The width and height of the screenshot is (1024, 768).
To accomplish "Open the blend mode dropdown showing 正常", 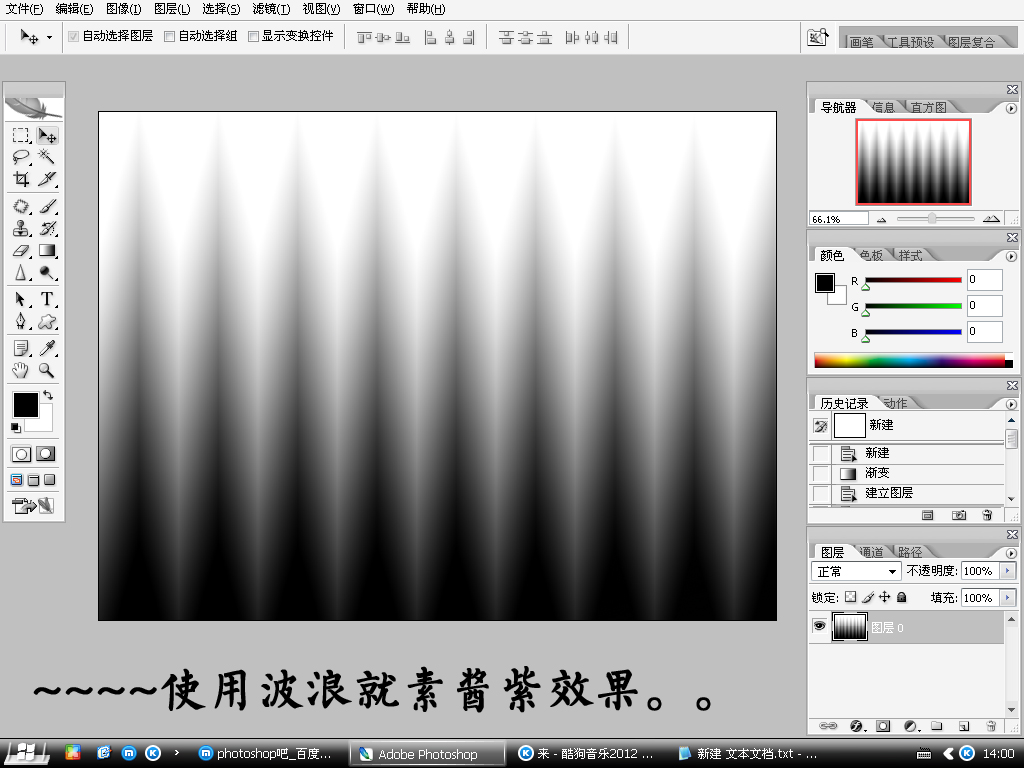I will point(856,571).
